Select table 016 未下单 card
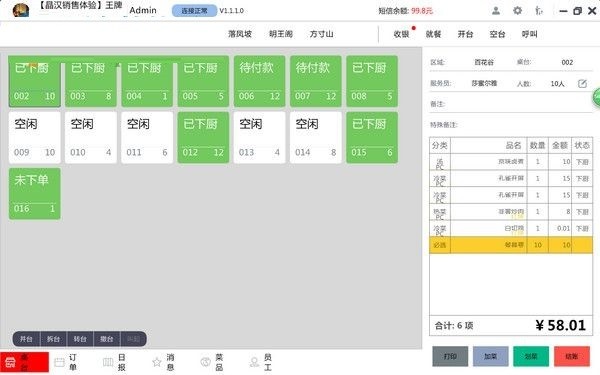Screen dimensions: 600x375 click(34, 194)
